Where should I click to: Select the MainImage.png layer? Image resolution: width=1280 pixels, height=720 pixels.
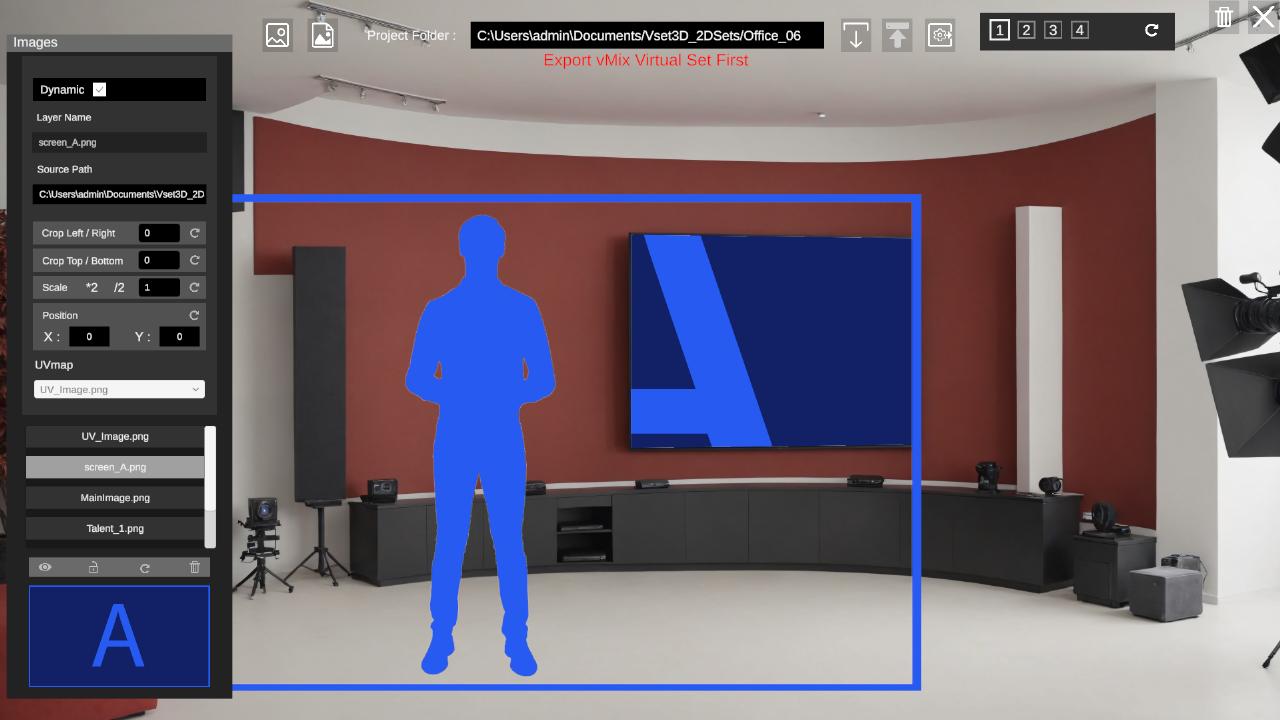[115, 498]
